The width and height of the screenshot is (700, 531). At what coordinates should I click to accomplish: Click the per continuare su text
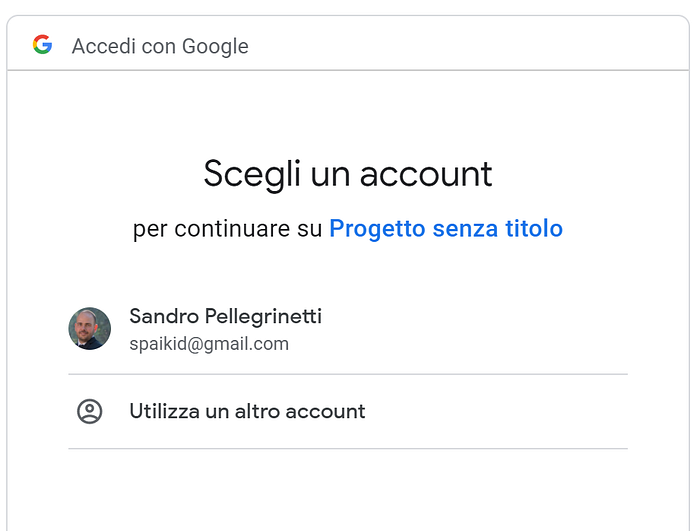tap(227, 230)
